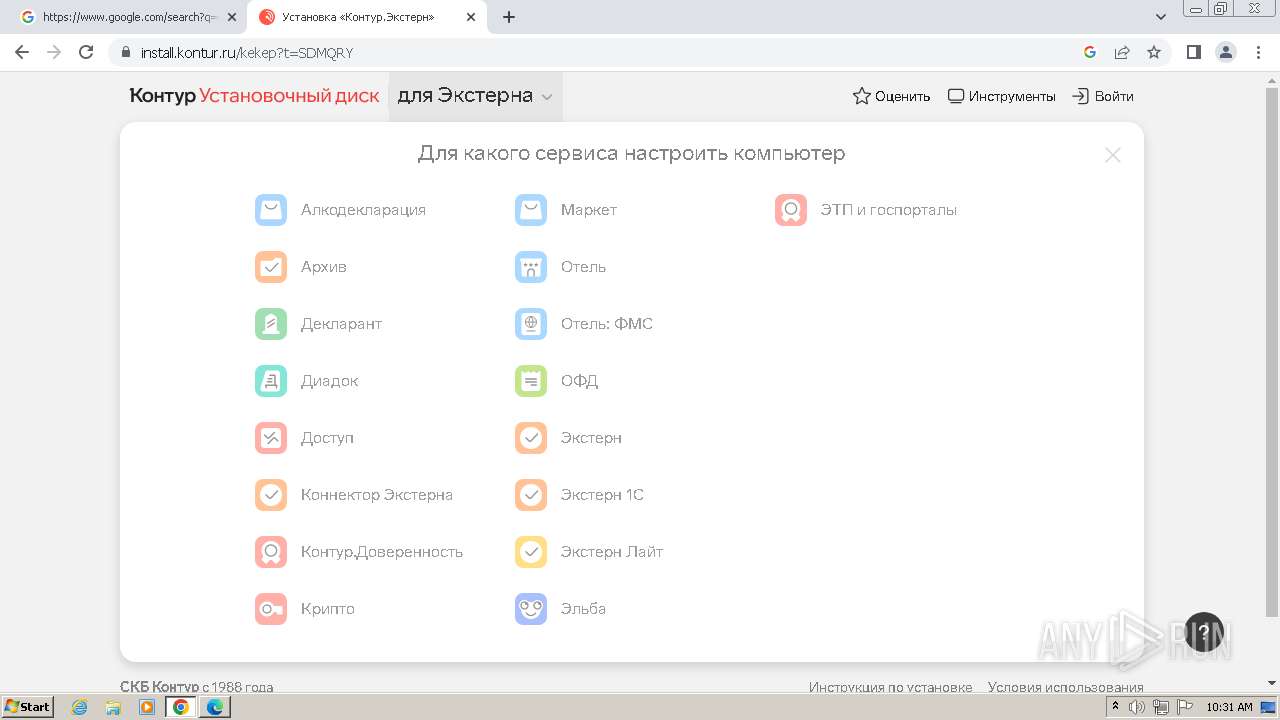Choose the Отель: ФМС label
Screen dimensions: 1280x720
point(607,324)
